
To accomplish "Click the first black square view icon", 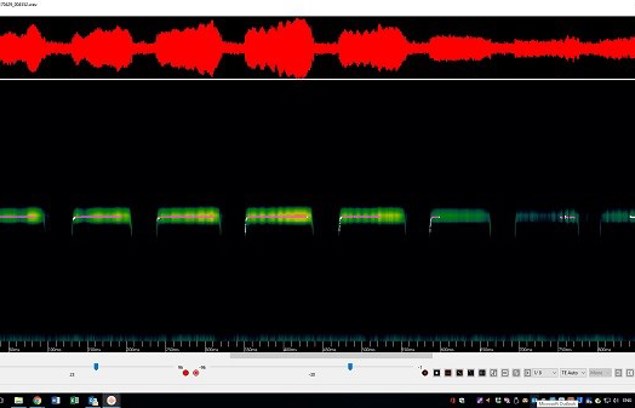I will point(436,373).
